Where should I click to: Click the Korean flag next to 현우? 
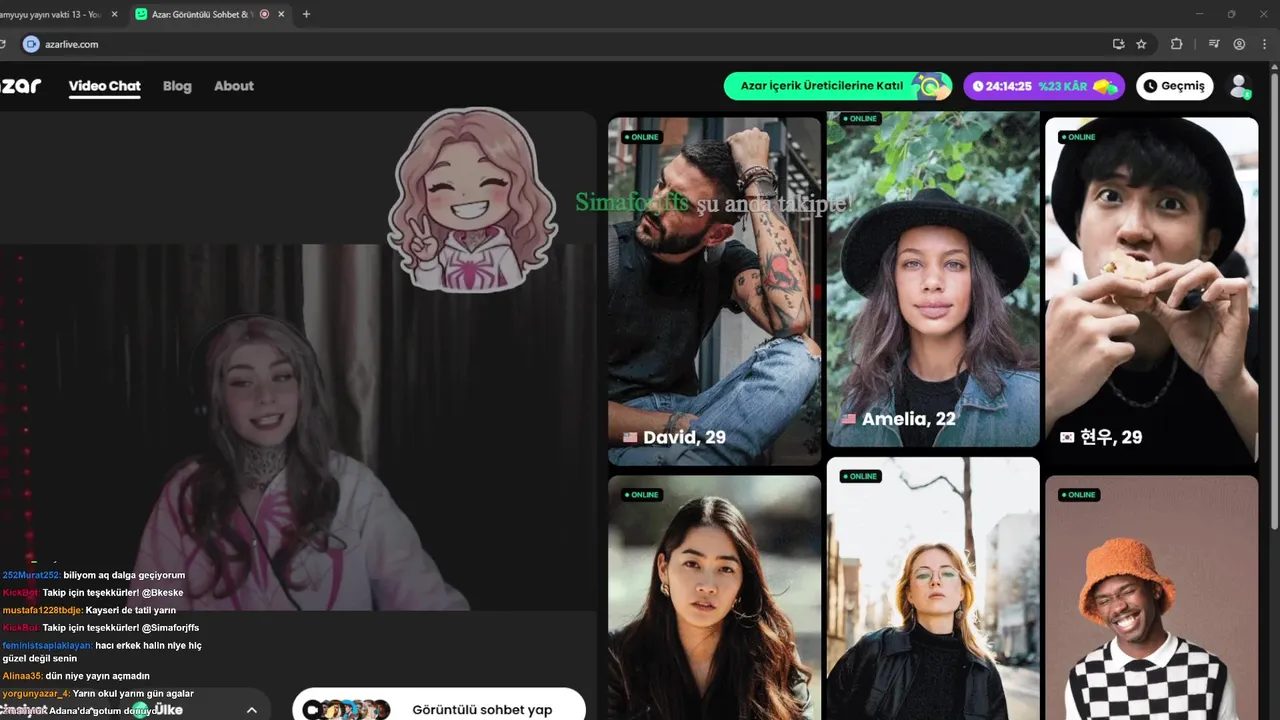[1067, 438]
